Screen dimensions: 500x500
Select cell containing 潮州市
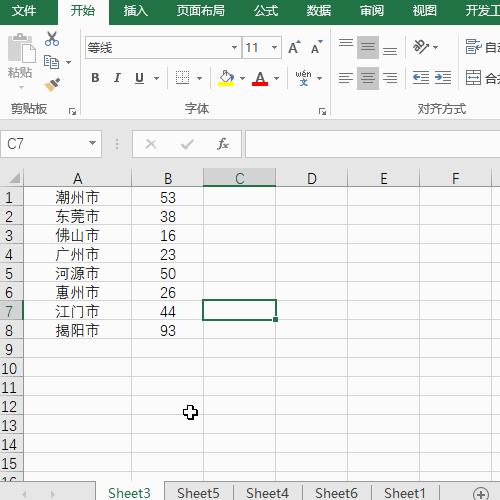coord(77,197)
